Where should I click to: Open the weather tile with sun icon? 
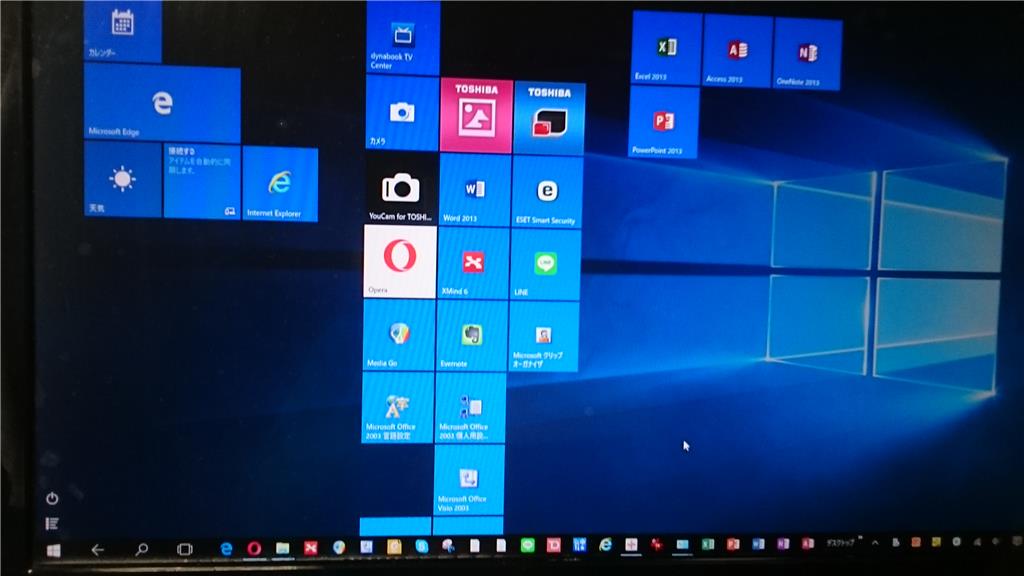click(x=123, y=180)
